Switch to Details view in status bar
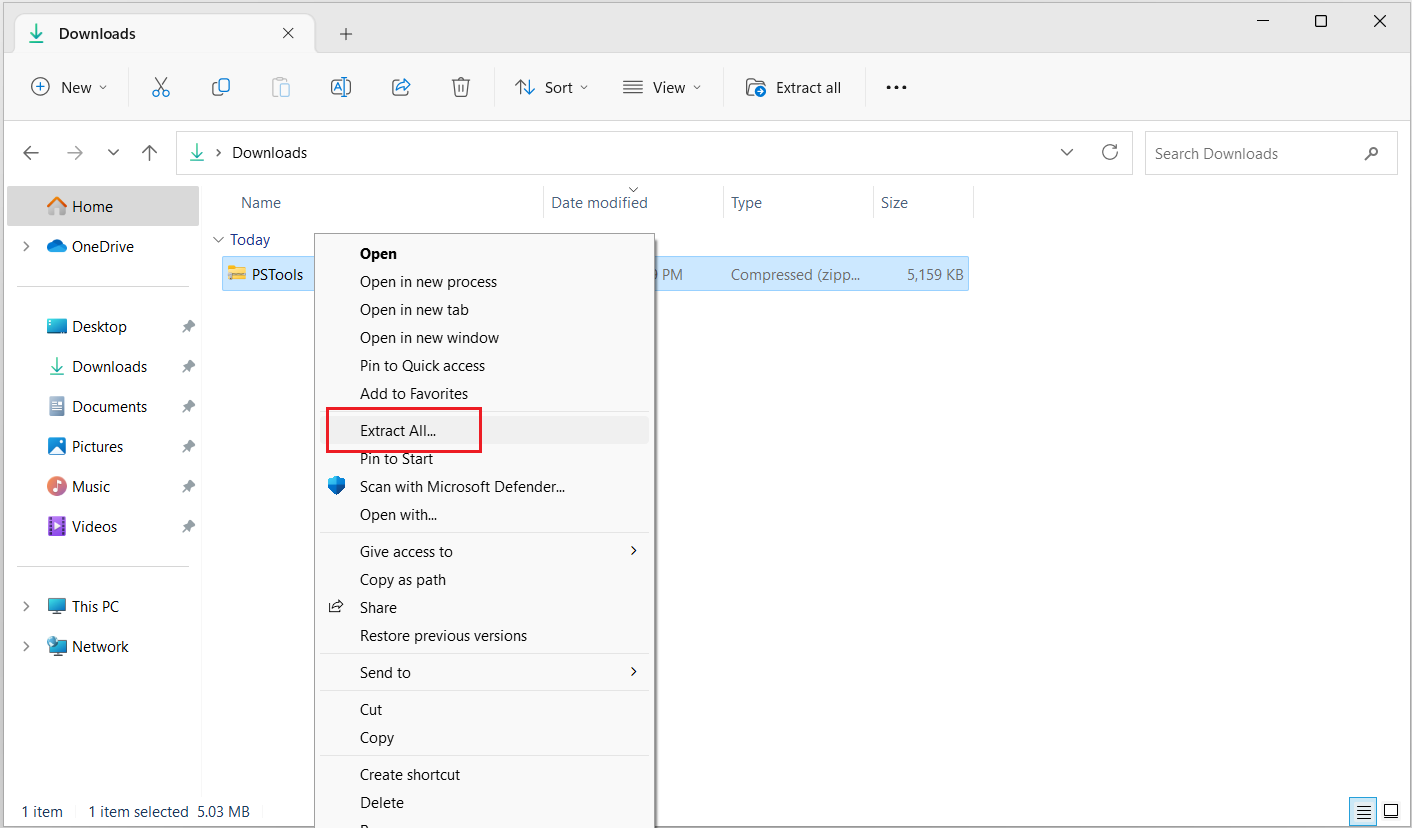This screenshot has width=1412, height=828. 1361,811
